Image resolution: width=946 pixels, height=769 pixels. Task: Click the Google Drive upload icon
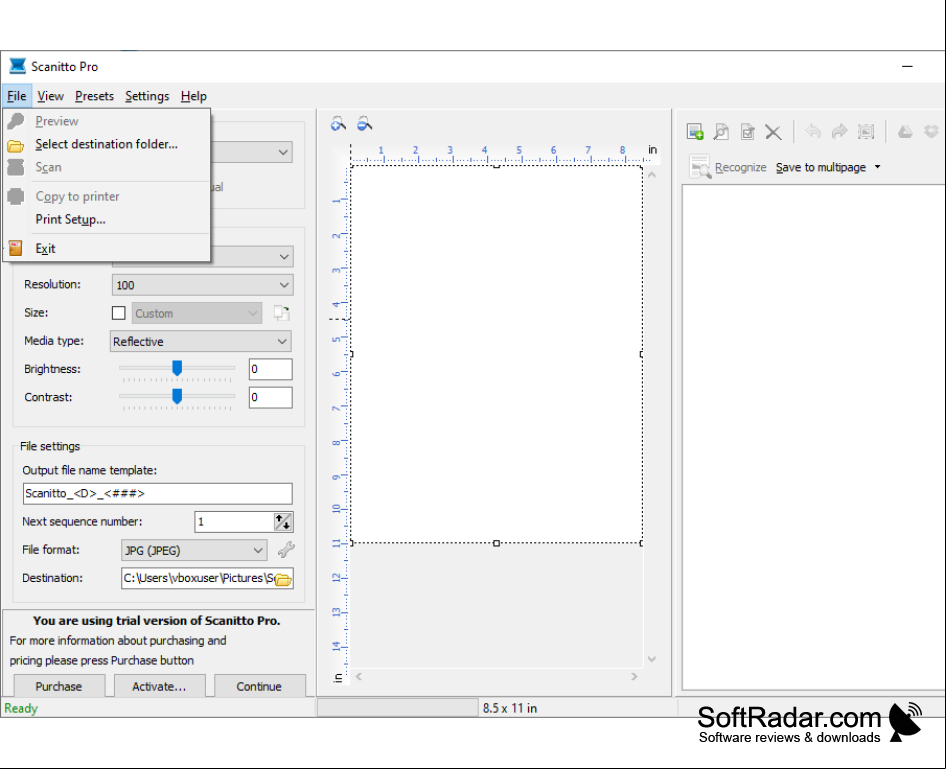(x=905, y=131)
